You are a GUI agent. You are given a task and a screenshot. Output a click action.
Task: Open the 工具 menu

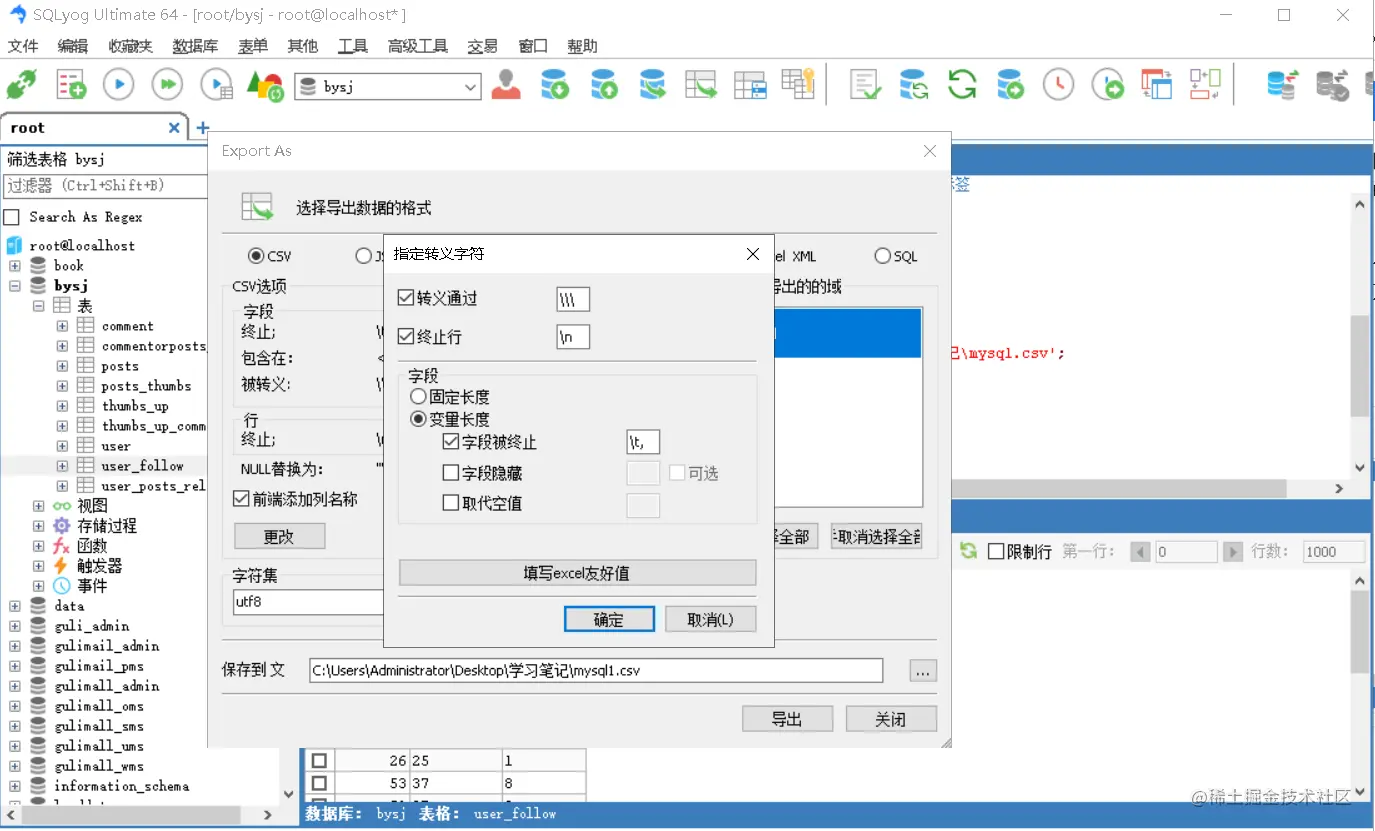point(352,46)
